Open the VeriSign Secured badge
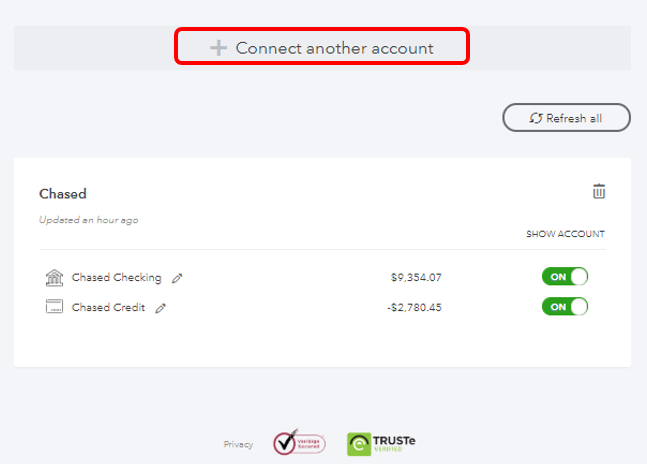 298,444
